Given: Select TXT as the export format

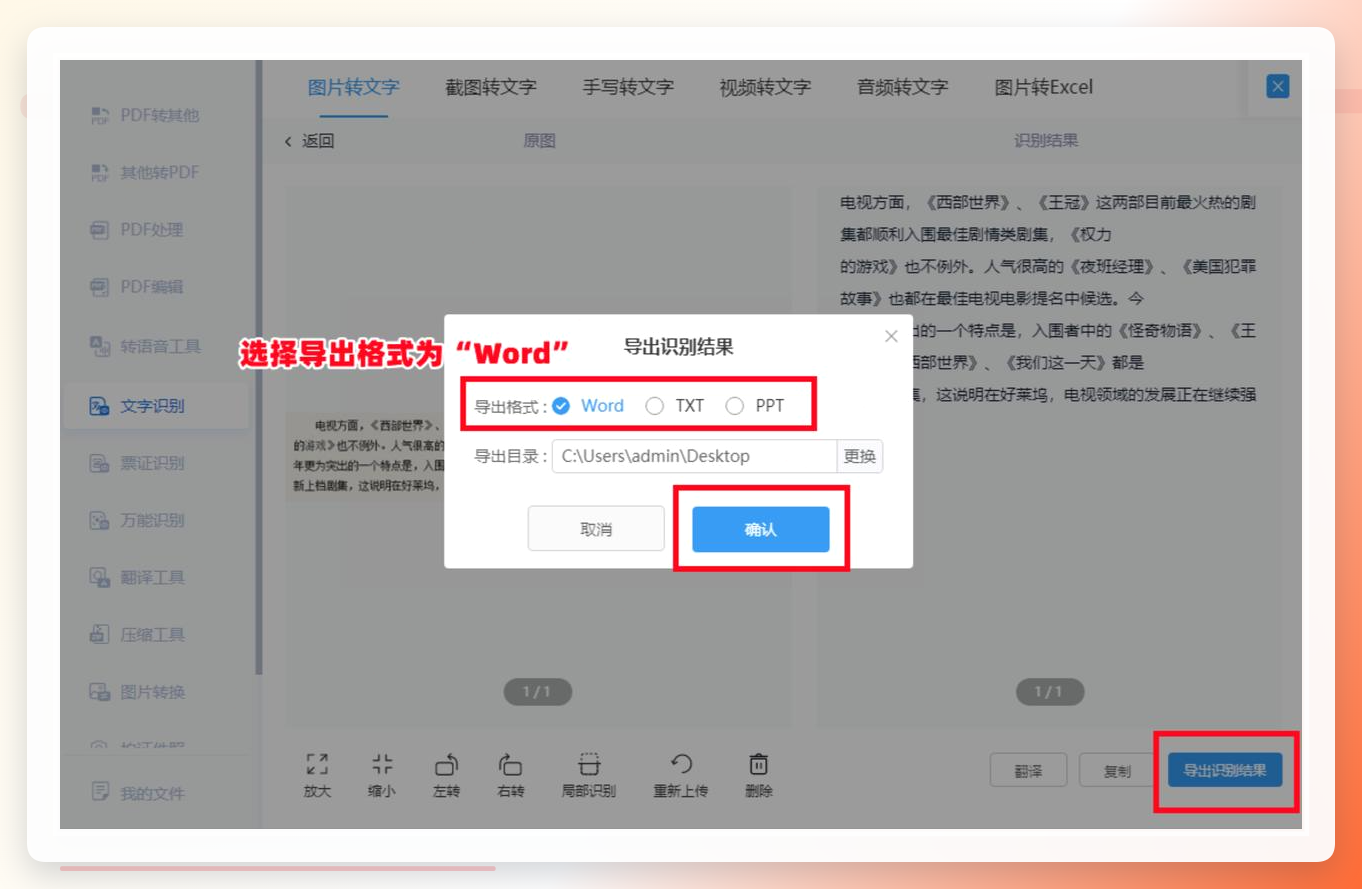Looking at the screenshot, I should coord(675,405).
